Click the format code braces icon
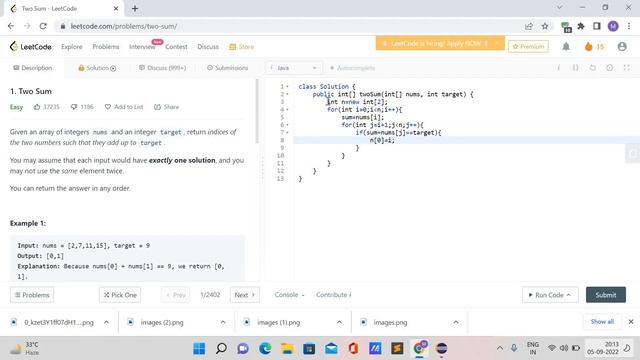Image resolution: width=640 pixels, height=360 pixels. click(575, 68)
